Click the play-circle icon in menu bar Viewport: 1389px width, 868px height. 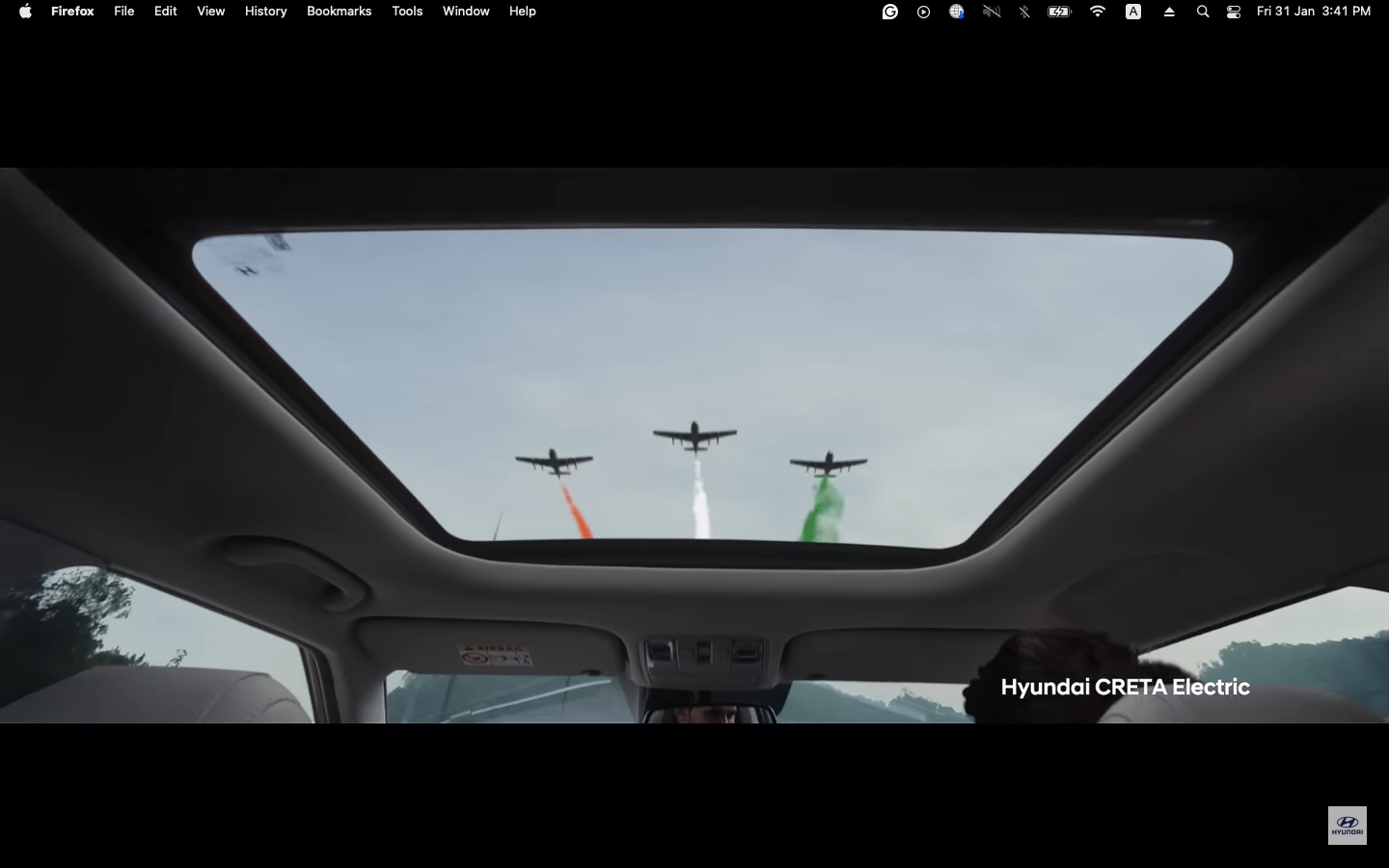[x=923, y=12]
